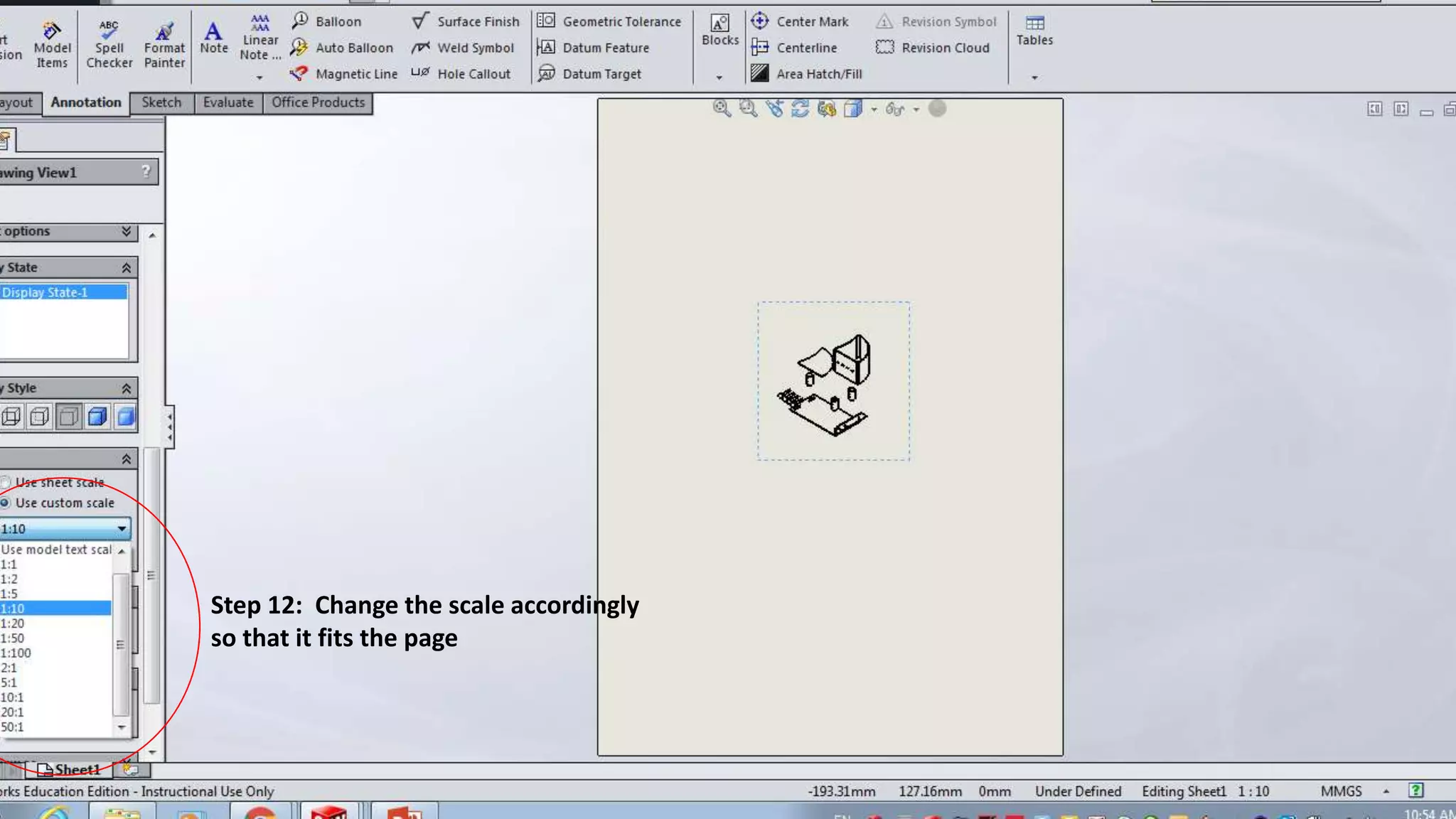
Task: Open the view orientation dropdown arrow
Action: click(874, 109)
